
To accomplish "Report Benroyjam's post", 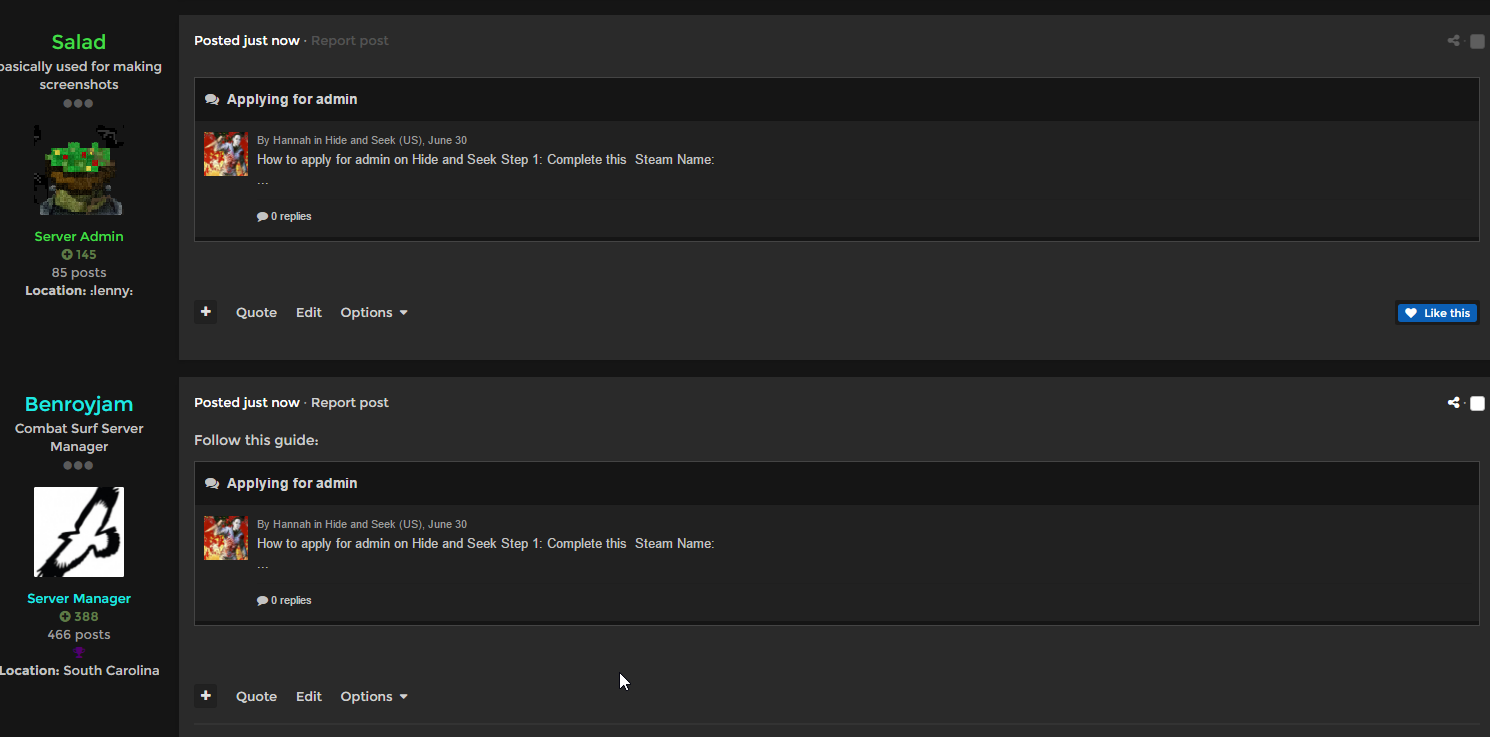I will 350,403.
